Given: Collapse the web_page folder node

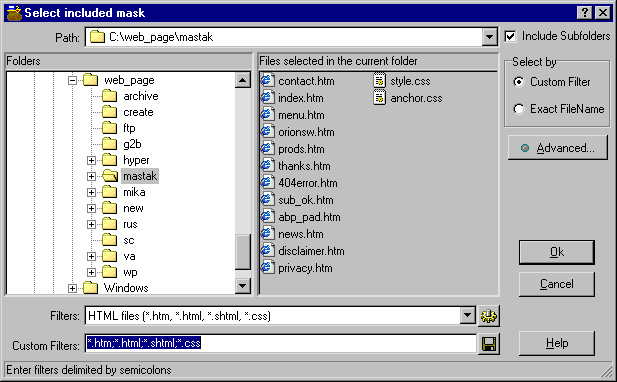Looking at the screenshot, I should point(72,80).
